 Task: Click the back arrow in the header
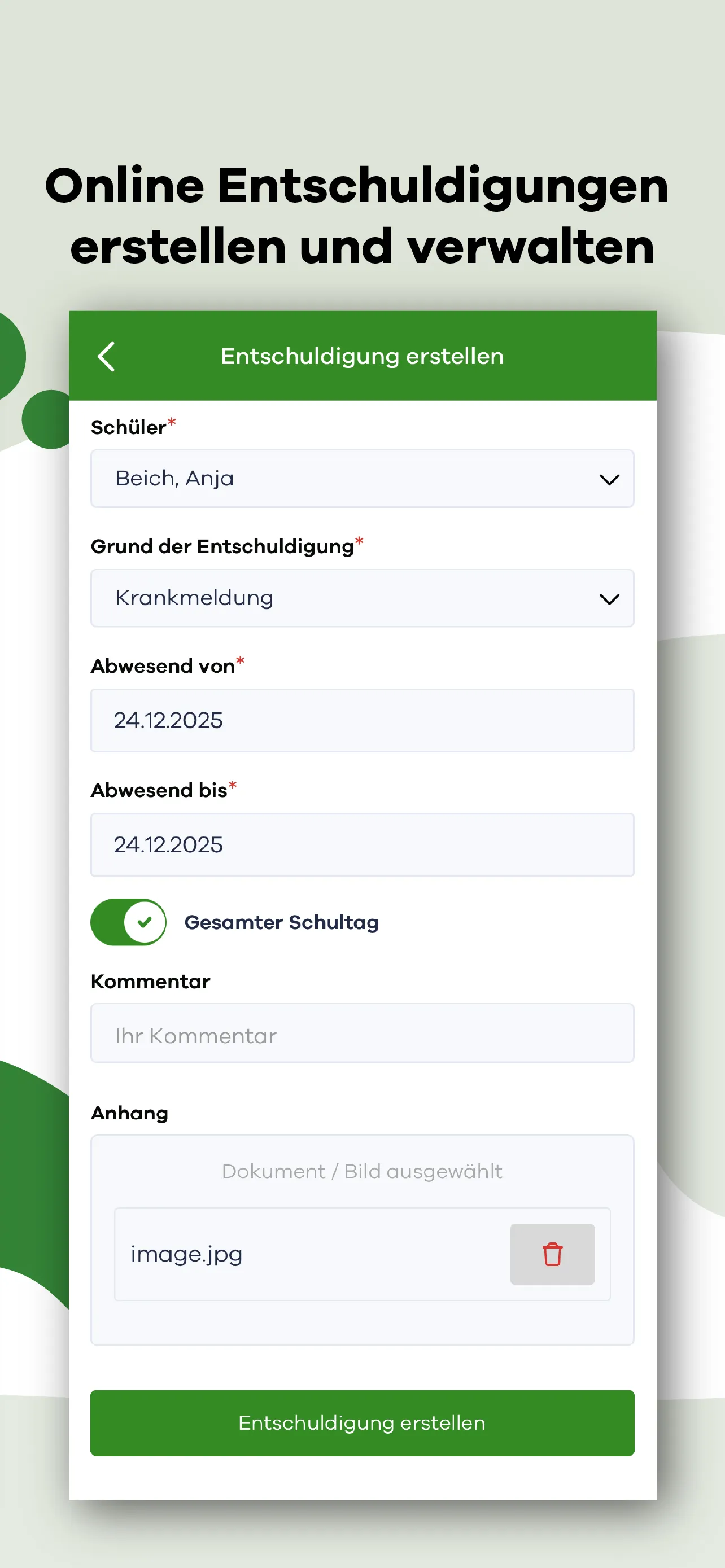(x=106, y=357)
